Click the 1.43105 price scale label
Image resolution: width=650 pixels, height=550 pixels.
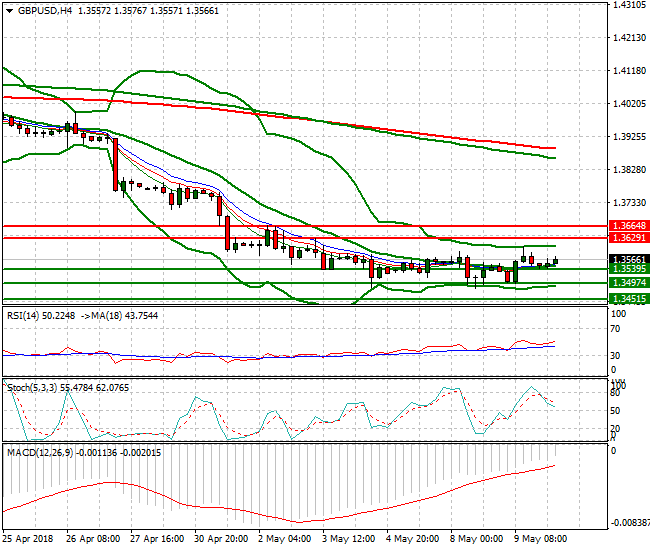[629, 5]
